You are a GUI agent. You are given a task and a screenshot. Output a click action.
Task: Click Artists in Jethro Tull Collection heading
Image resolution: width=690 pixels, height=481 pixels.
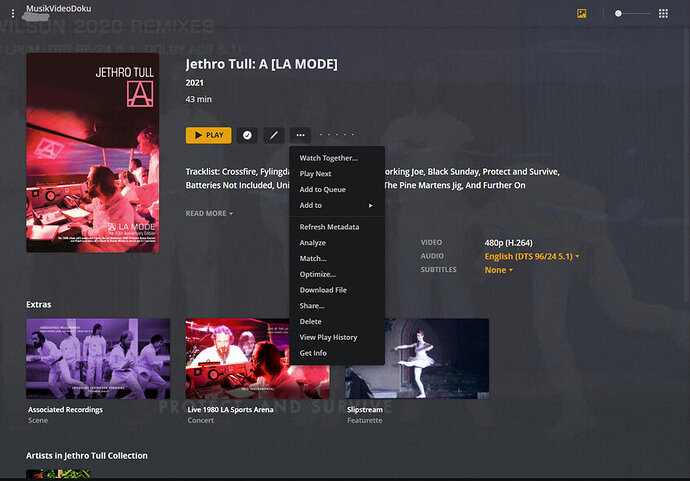pos(87,456)
